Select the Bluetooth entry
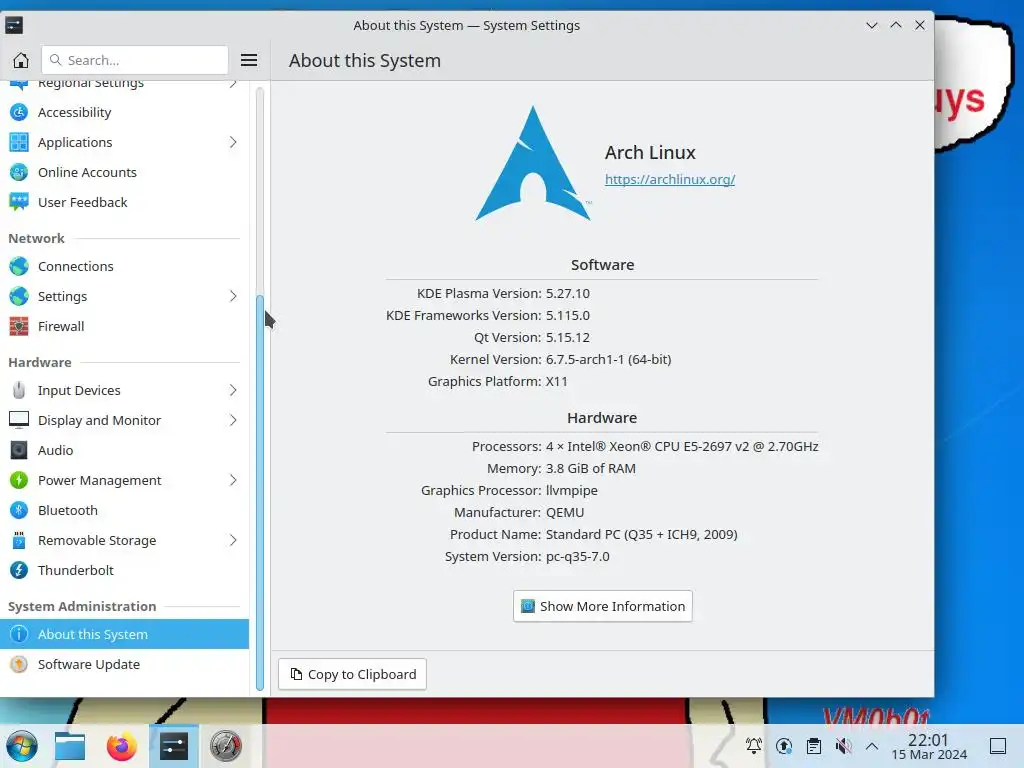This screenshot has width=1024, height=768. [125, 510]
